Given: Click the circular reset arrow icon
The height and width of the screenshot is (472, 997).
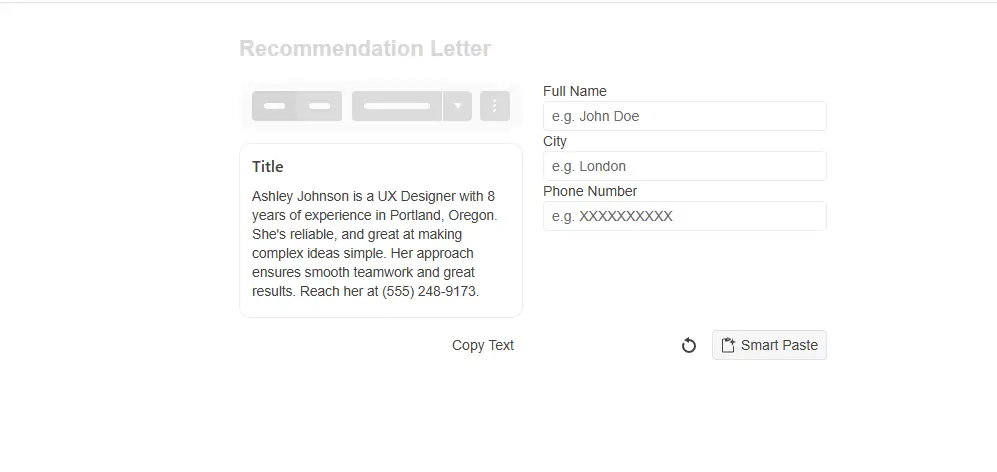Looking at the screenshot, I should pos(688,346).
